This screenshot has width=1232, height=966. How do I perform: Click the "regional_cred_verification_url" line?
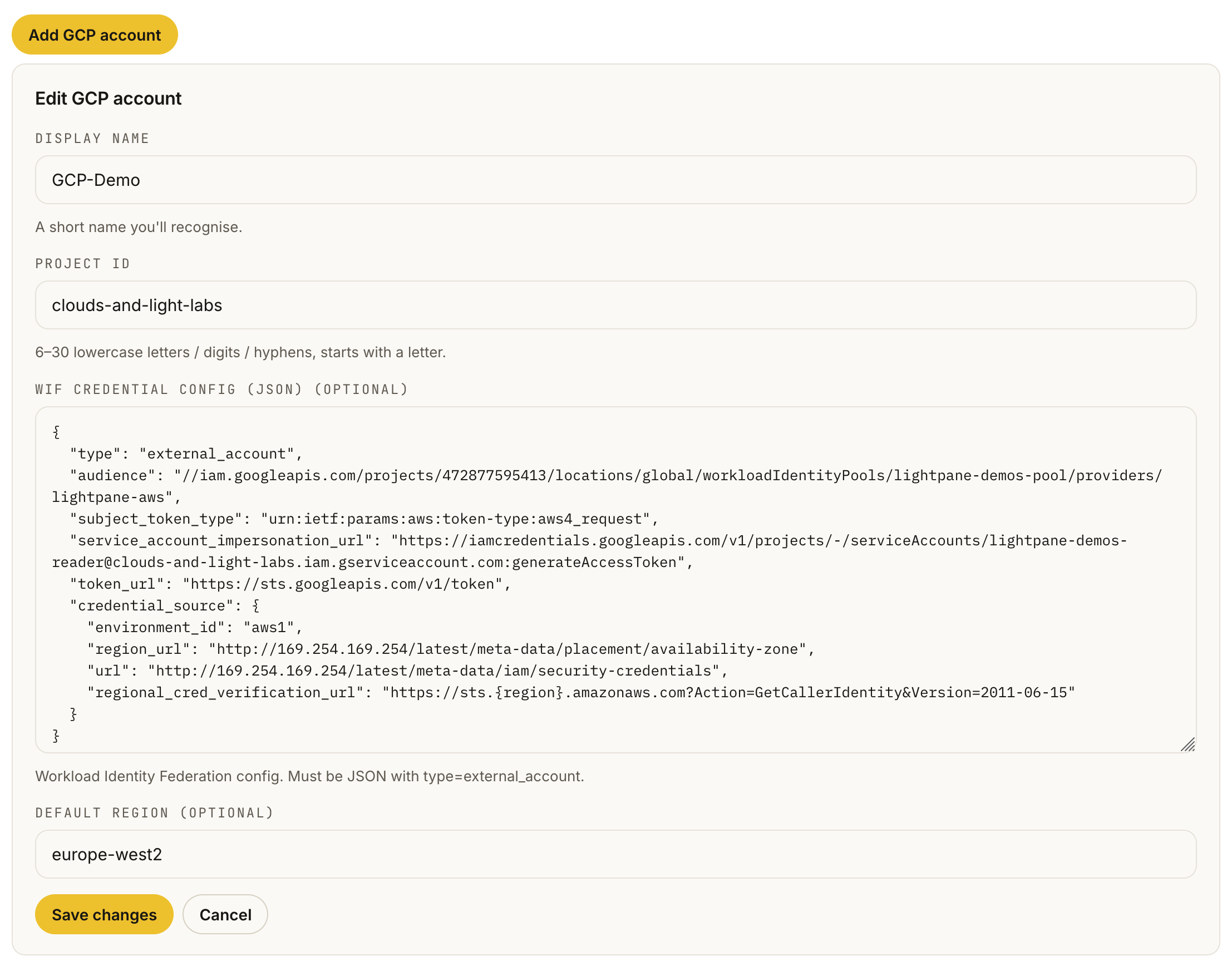[x=581, y=692]
